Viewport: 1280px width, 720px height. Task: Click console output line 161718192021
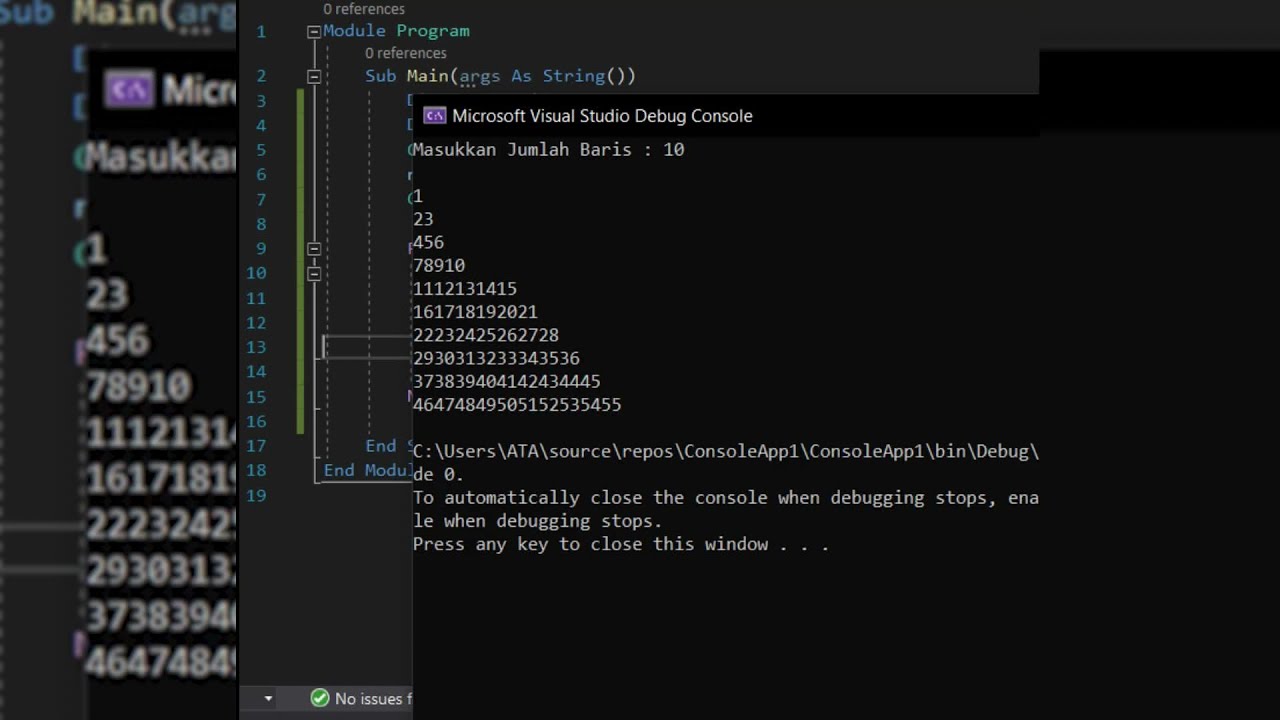(475, 312)
